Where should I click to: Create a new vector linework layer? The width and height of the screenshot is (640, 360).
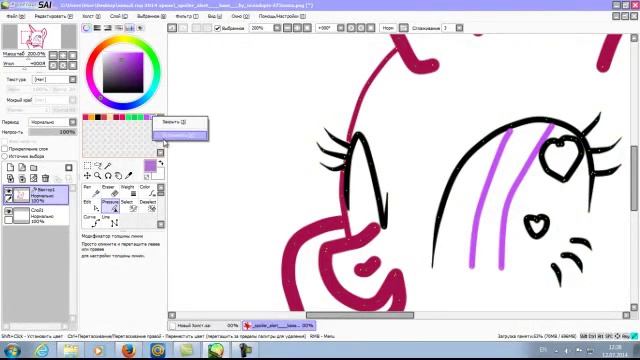[x=22, y=168]
